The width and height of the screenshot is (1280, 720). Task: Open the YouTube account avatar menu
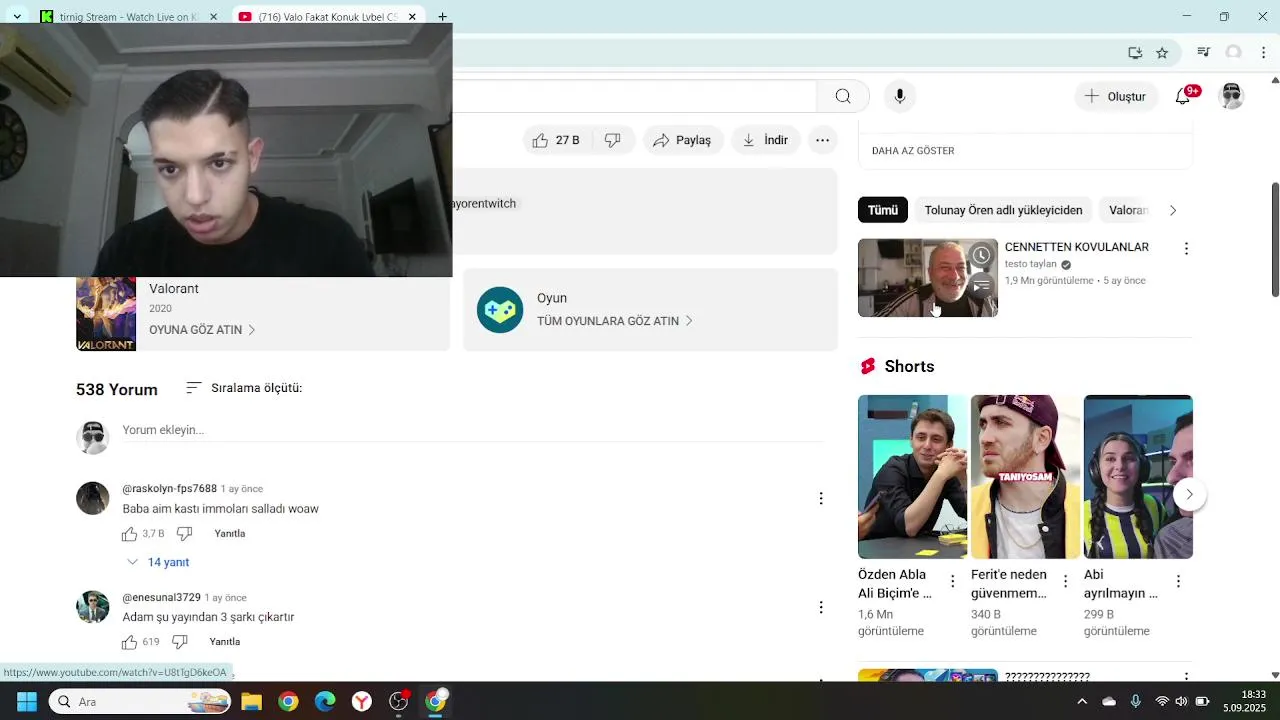click(1232, 96)
